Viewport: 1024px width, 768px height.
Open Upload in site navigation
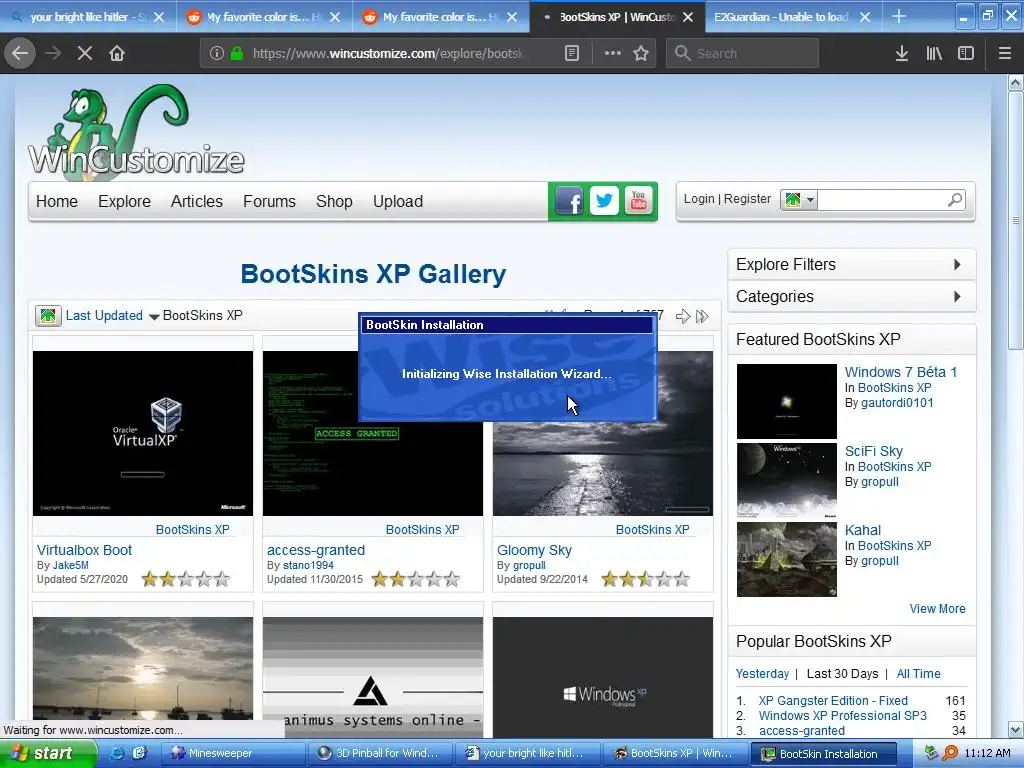398,201
